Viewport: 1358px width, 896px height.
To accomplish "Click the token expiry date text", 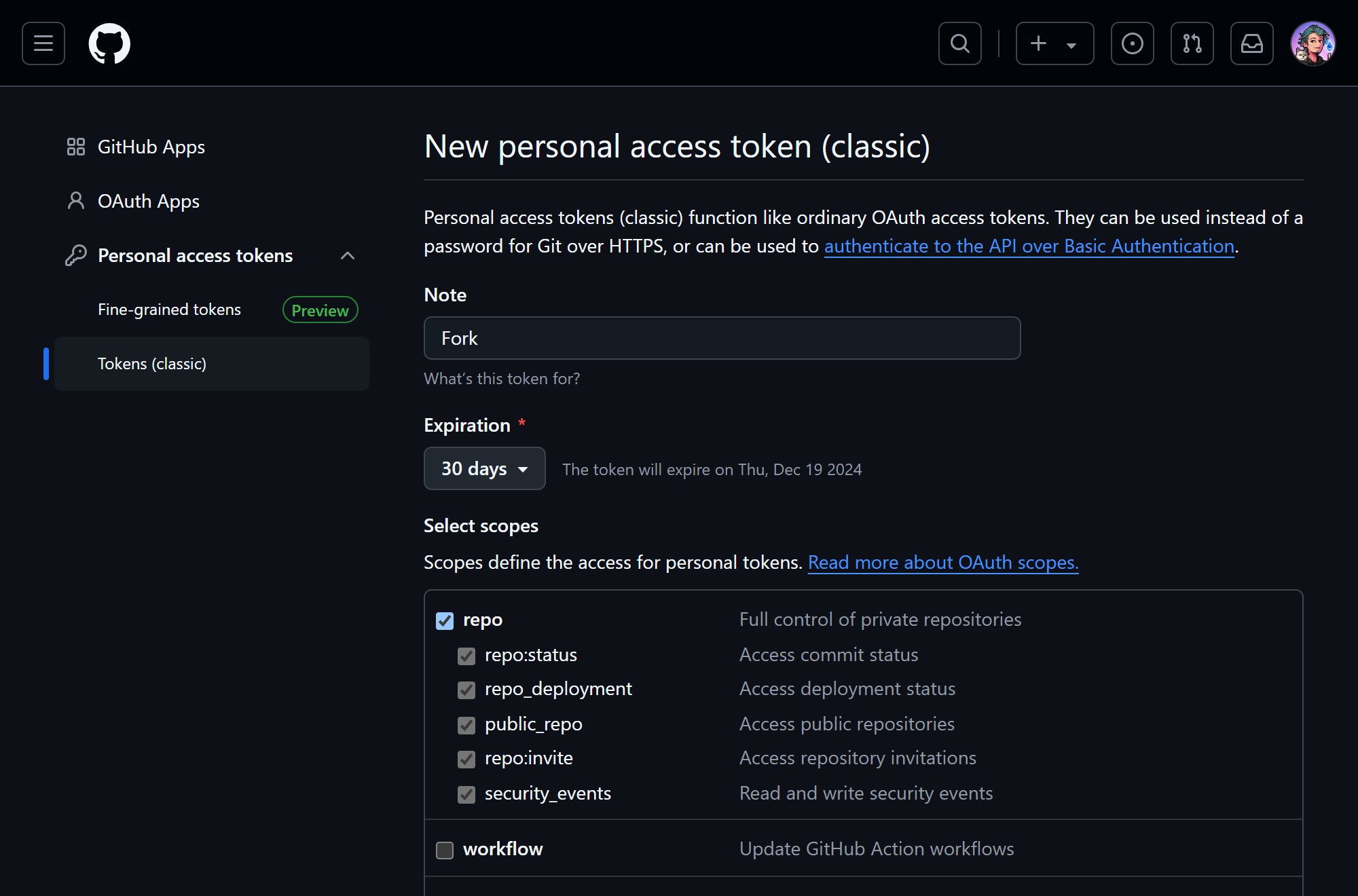I will [x=712, y=470].
